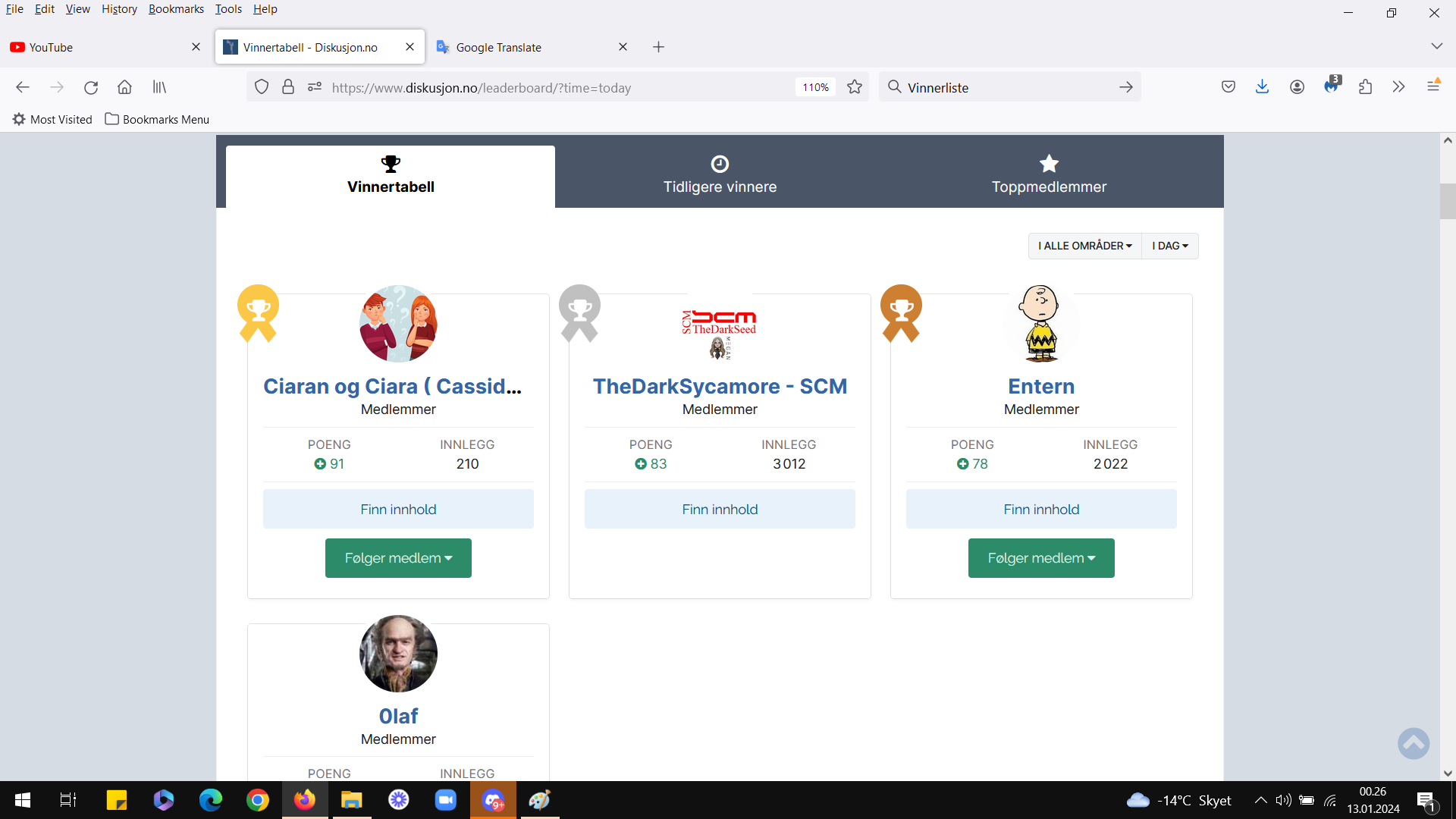Screen dimensions: 1456x819
Task: Expand the I ALLE OMRÅDER dropdown
Action: click(x=1085, y=246)
